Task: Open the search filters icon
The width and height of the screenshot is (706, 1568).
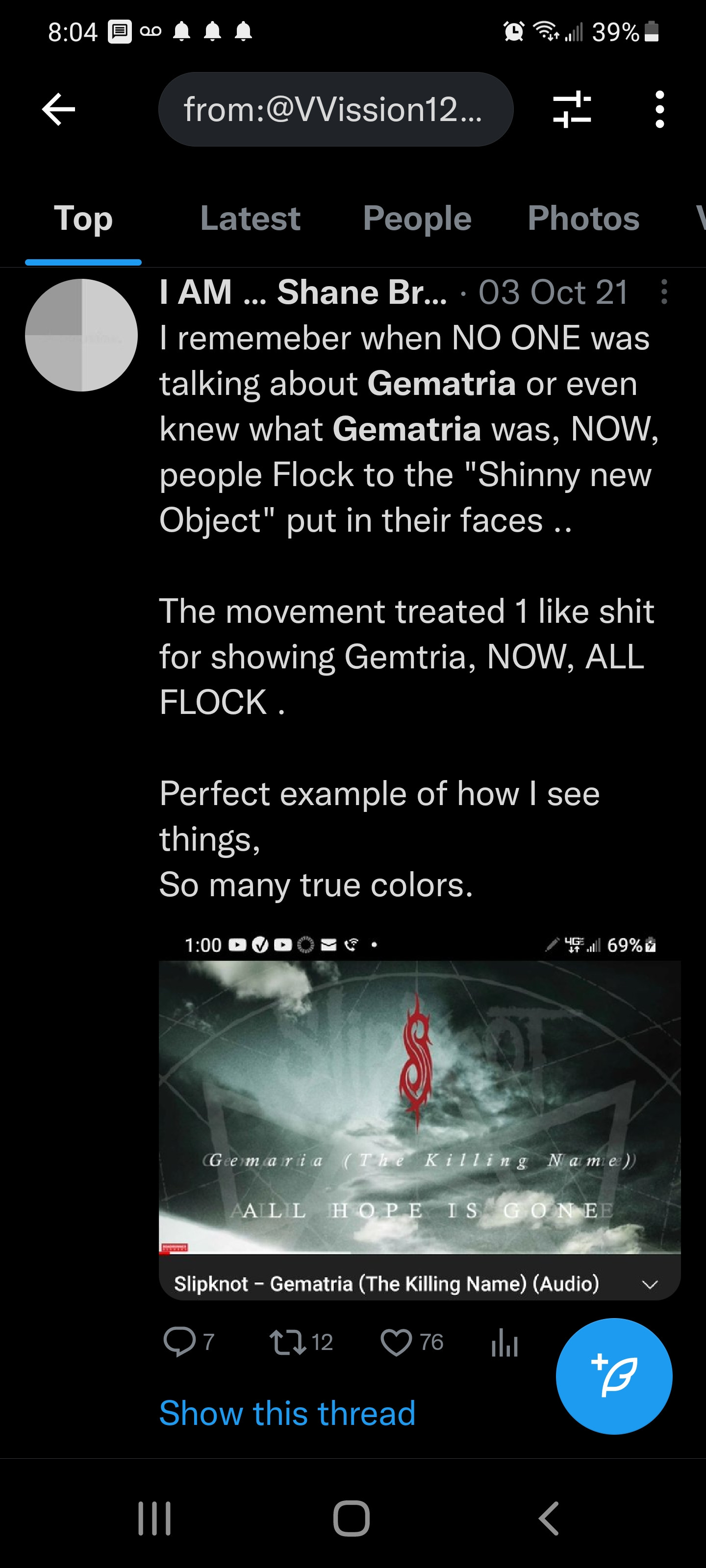Action: [571, 110]
